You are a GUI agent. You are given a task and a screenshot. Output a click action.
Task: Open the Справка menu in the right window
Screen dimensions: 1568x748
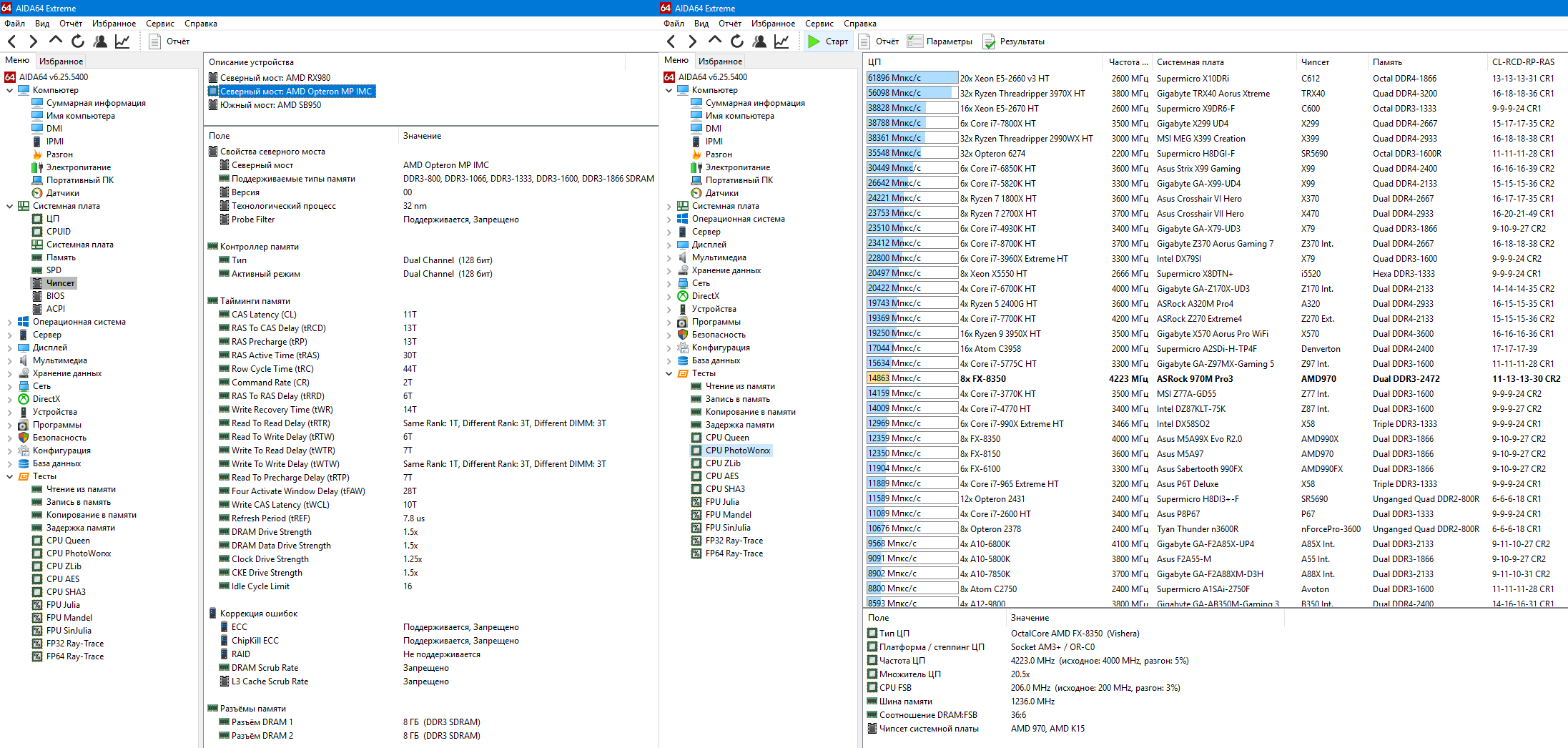pyautogui.click(x=859, y=24)
